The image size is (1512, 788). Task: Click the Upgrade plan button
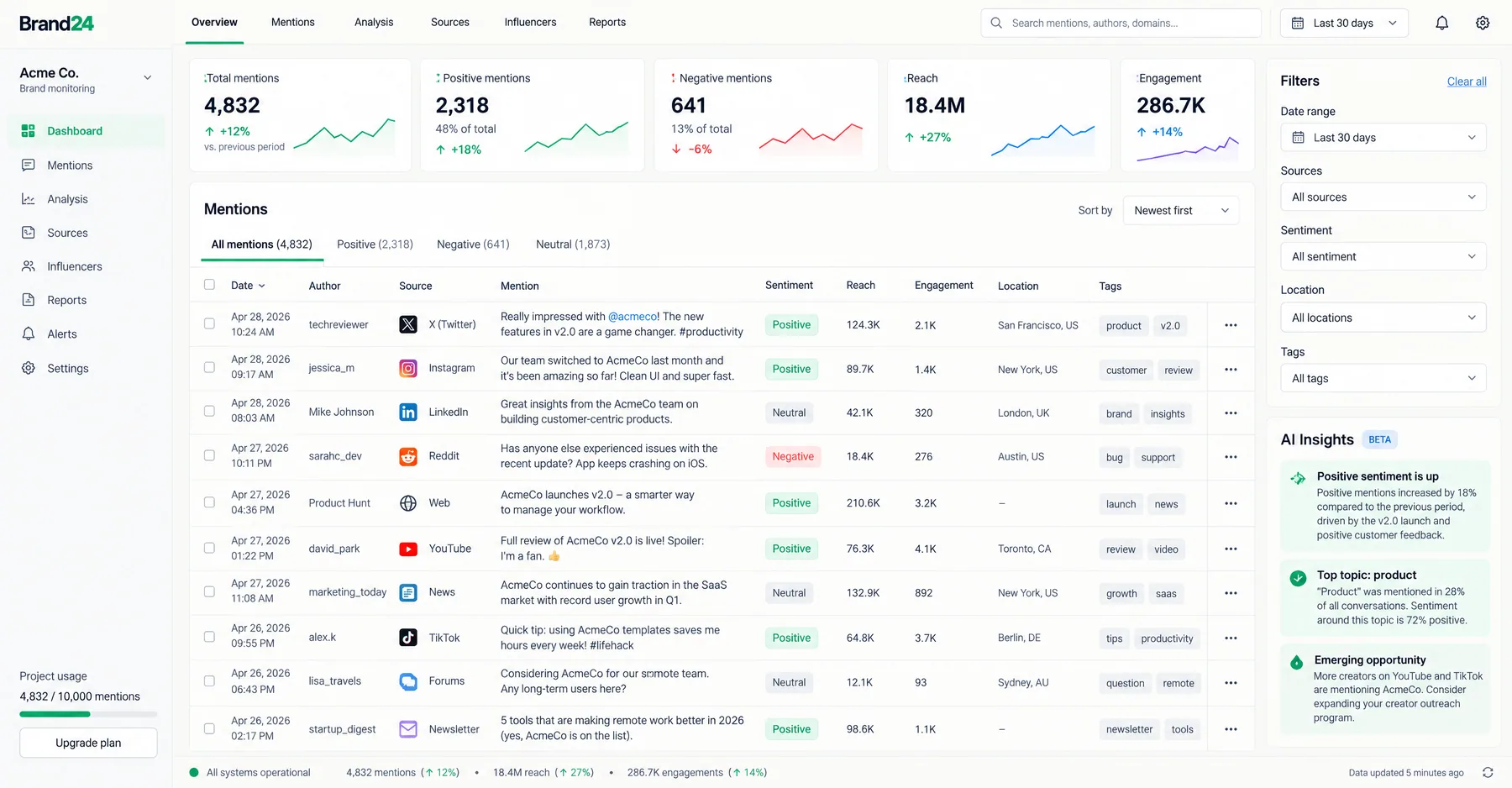(x=88, y=743)
